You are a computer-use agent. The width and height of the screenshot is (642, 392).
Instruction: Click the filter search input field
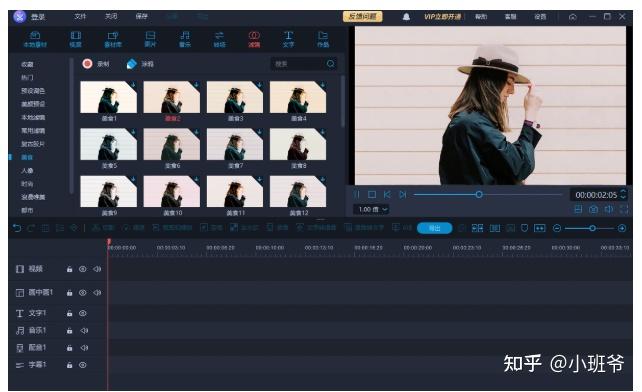coord(298,64)
